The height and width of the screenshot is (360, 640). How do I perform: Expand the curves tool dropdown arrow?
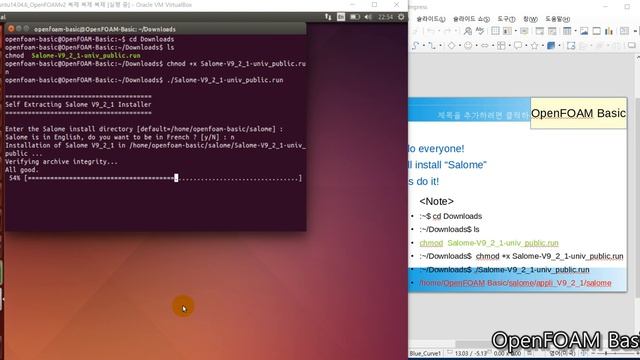tap(423, 46)
